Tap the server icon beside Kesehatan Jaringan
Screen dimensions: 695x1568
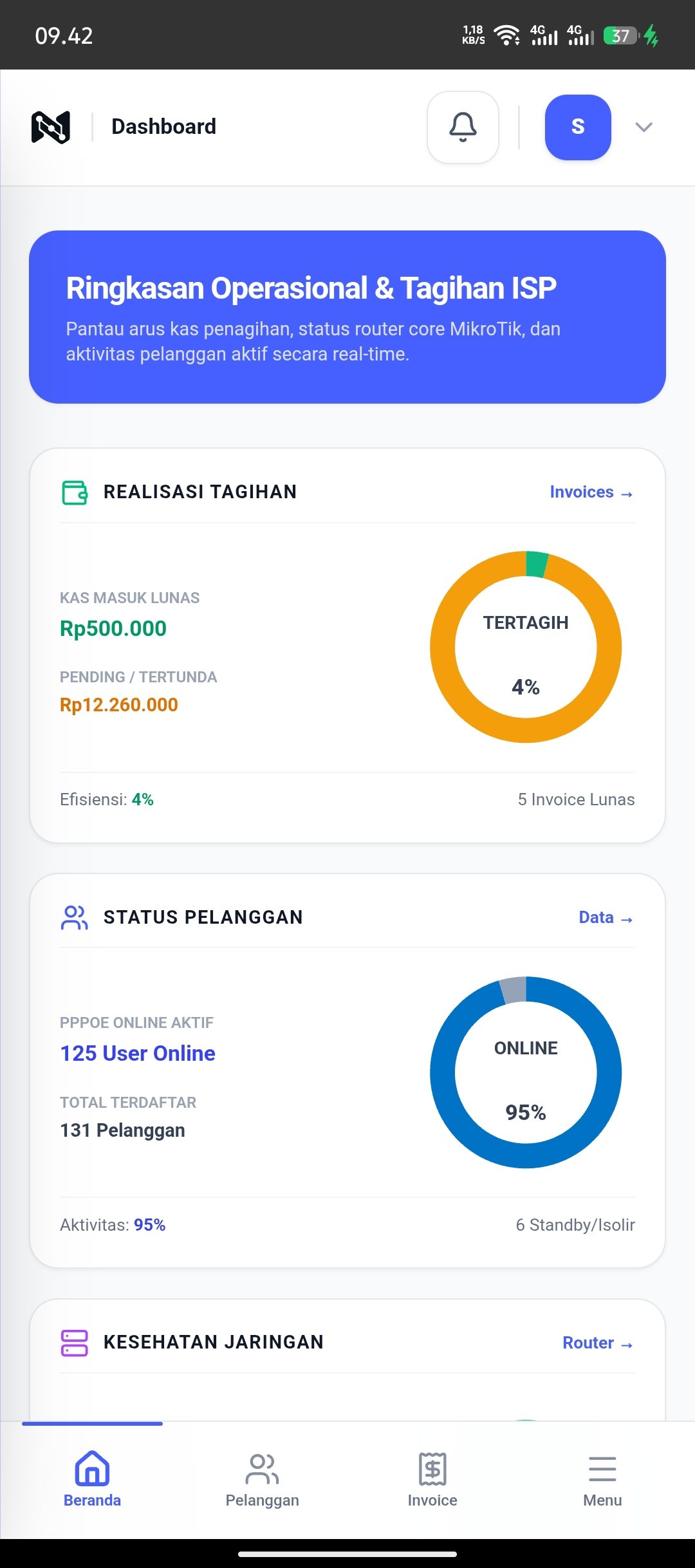tap(75, 1343)
